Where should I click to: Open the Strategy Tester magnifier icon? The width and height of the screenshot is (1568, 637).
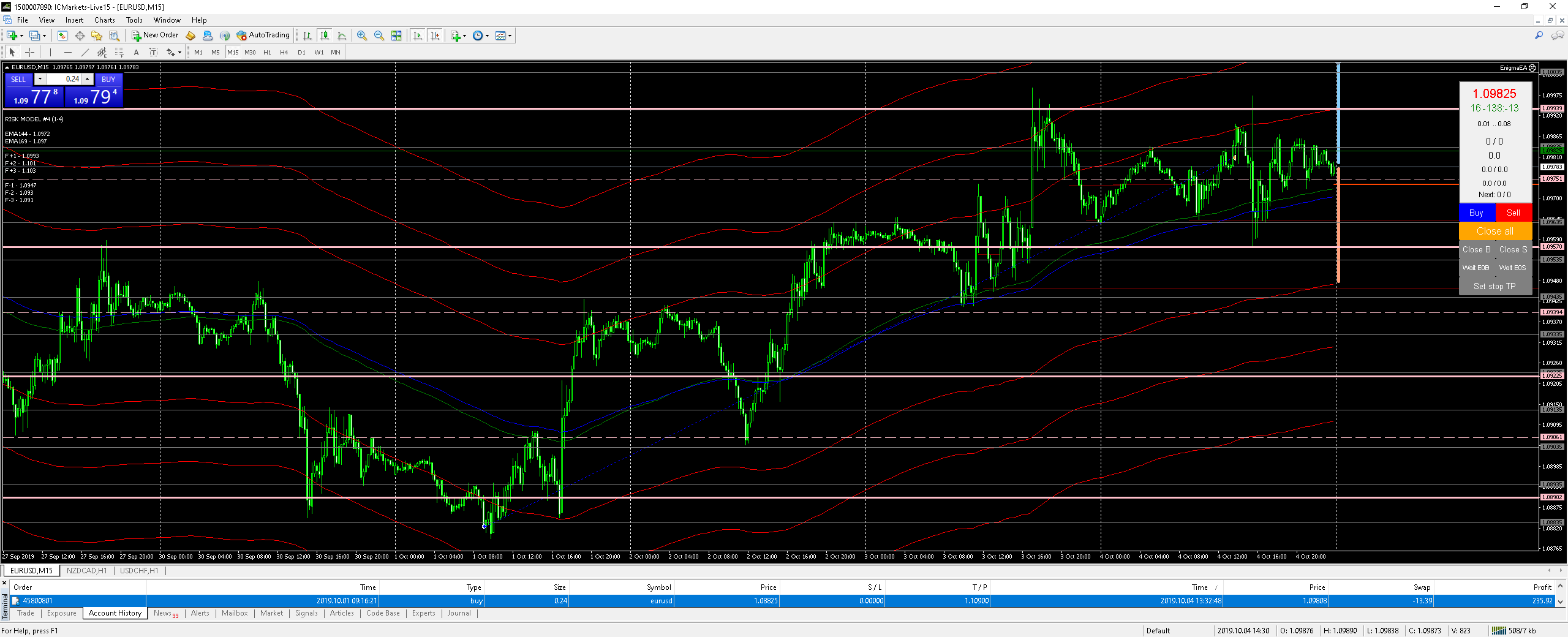pyautogui.click(x=114, y=36)
